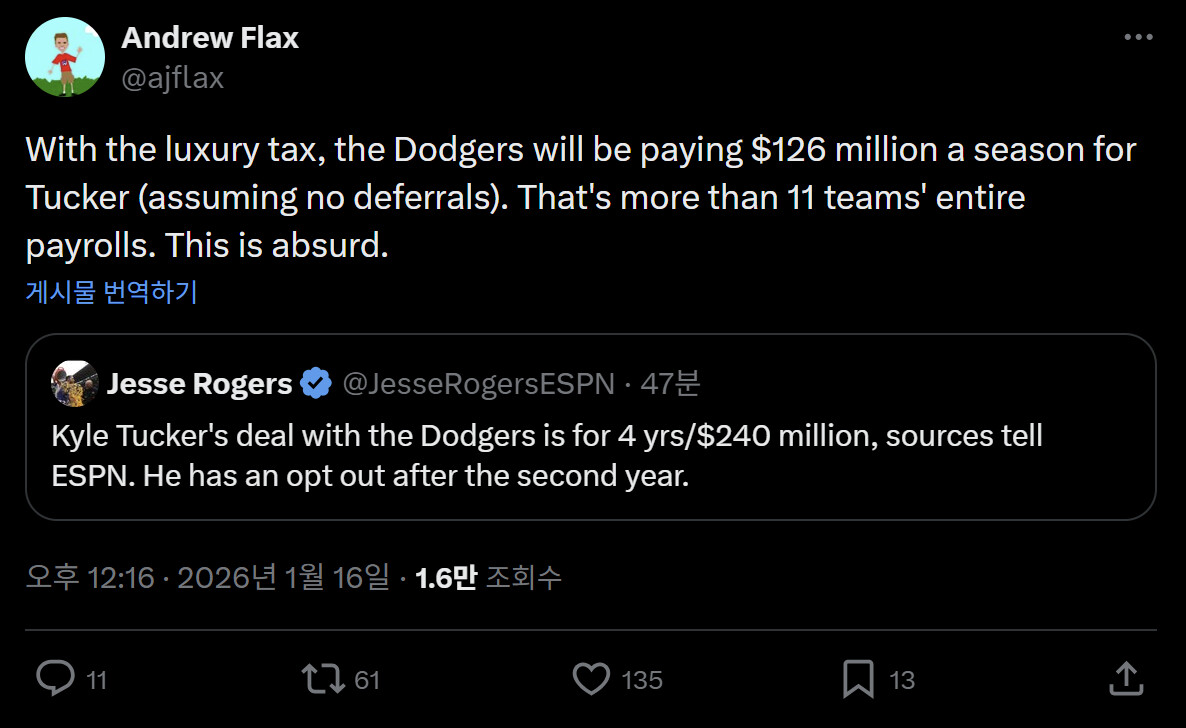Open the three-dot more options menu
Image resolution: width=1186 pixels, height=728 pixels.
pyautogui.click(x=1138, y=38)
